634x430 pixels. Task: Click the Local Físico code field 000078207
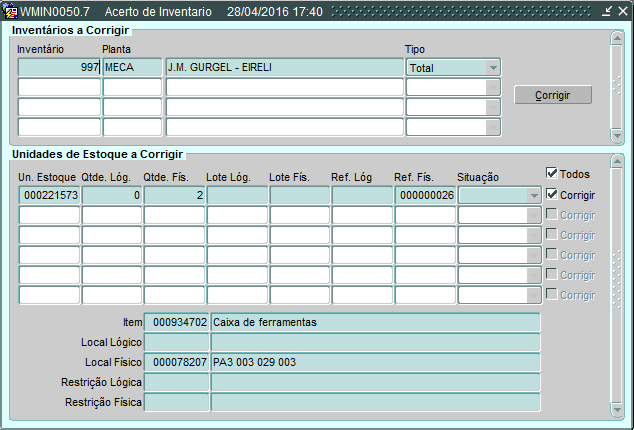[x=178, y=362]
